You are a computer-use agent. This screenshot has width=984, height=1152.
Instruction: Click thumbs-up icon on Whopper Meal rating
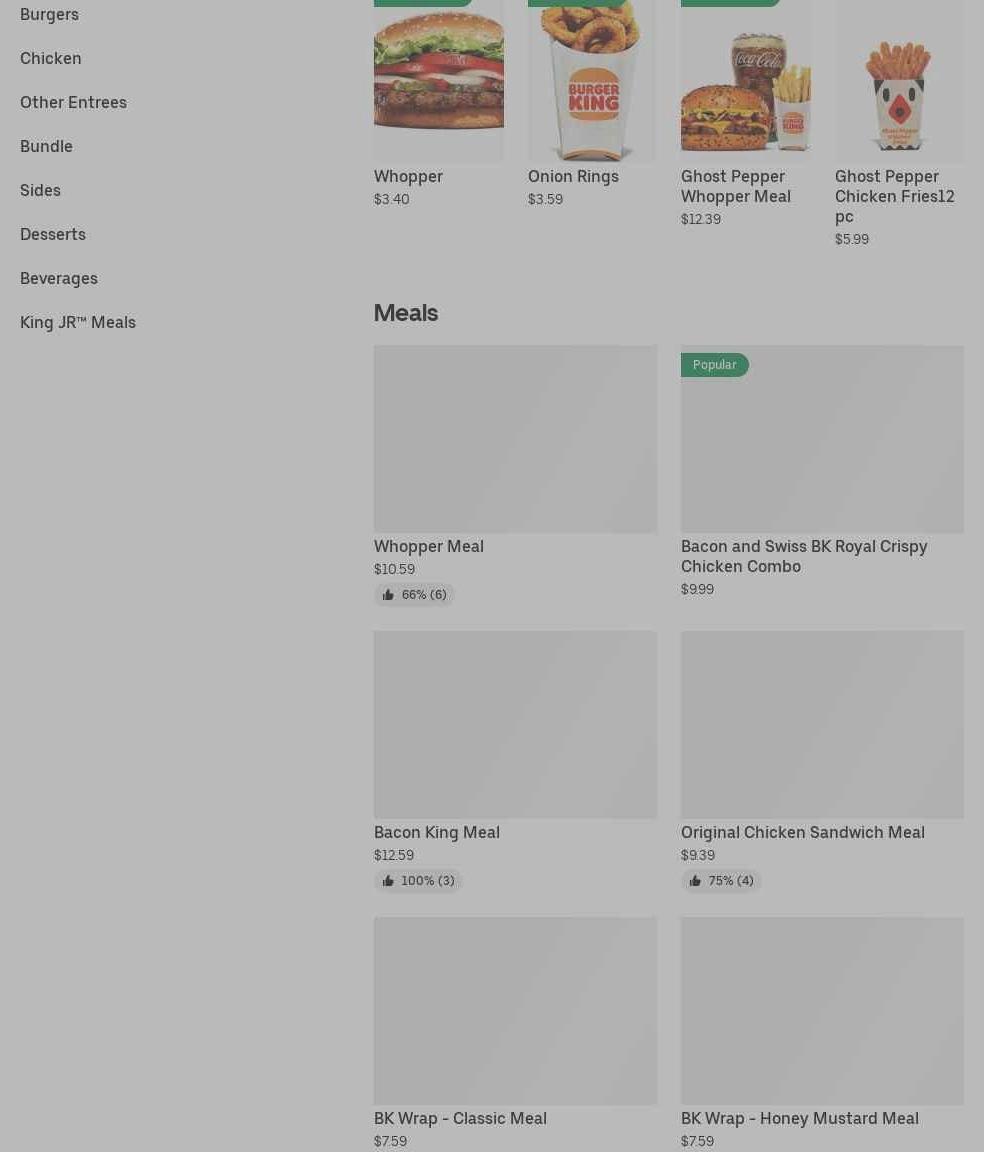click(388, 594)
